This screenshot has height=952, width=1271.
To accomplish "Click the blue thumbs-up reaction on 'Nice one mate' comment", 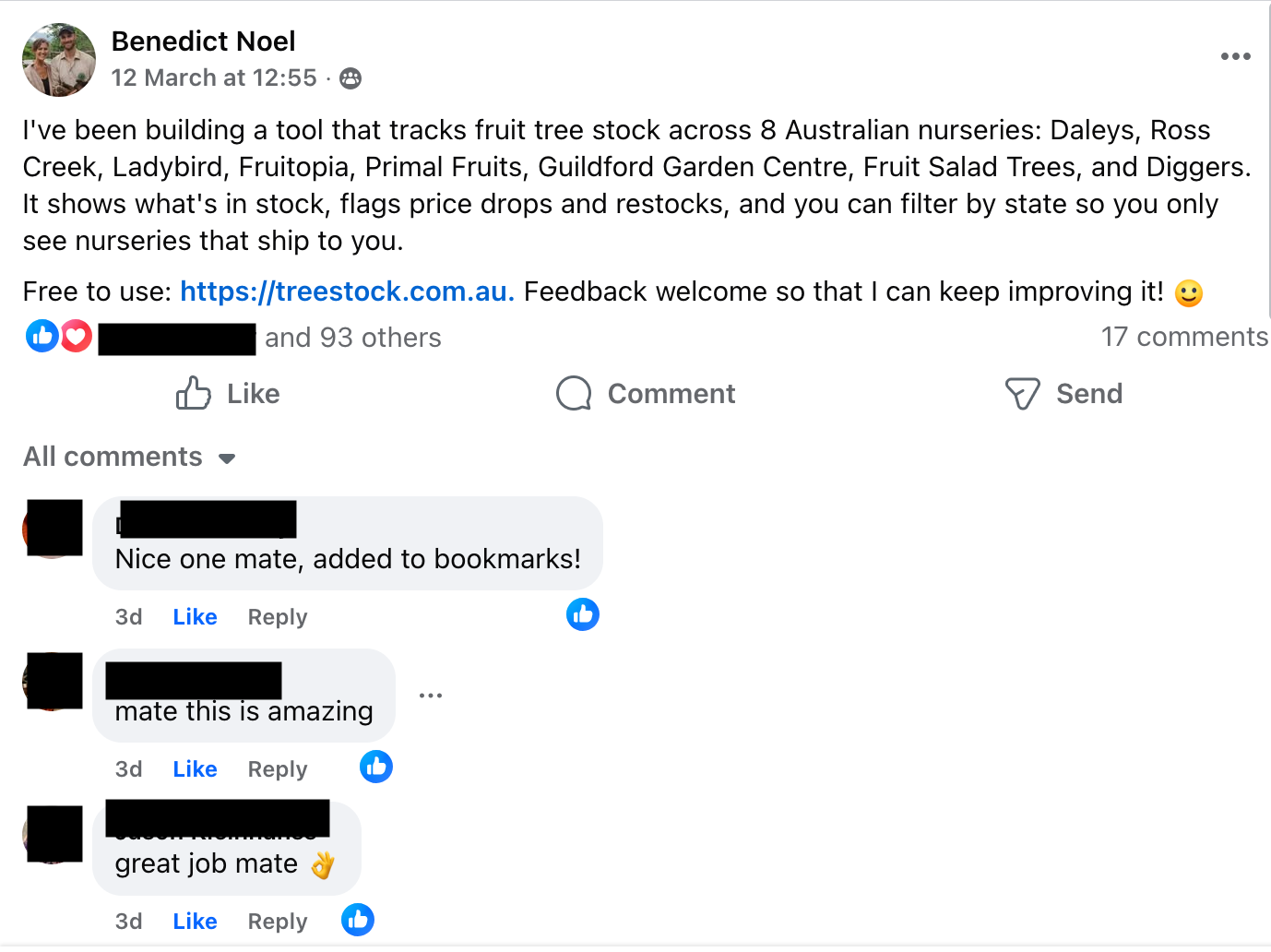I will tap(582, 613).
